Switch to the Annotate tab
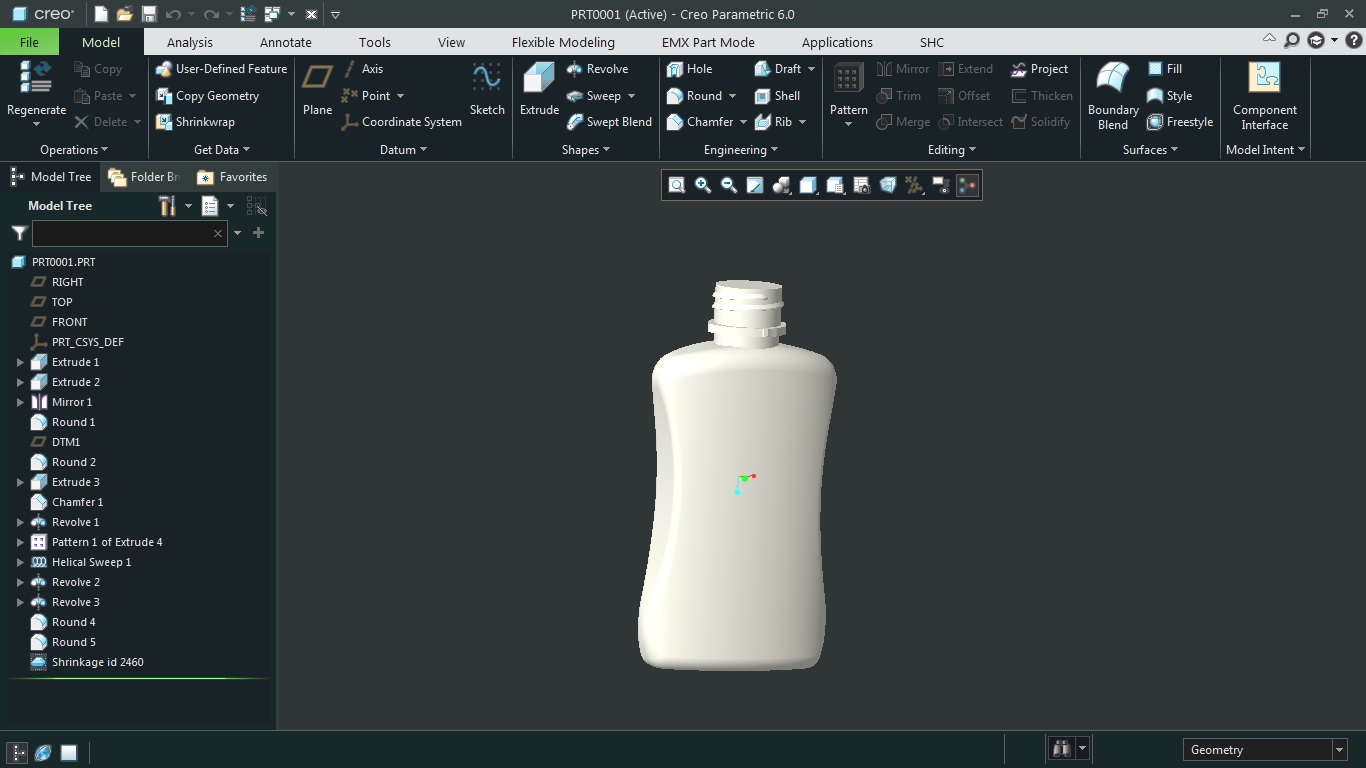This screenshot has width=1366, height=768. [286, 42]
